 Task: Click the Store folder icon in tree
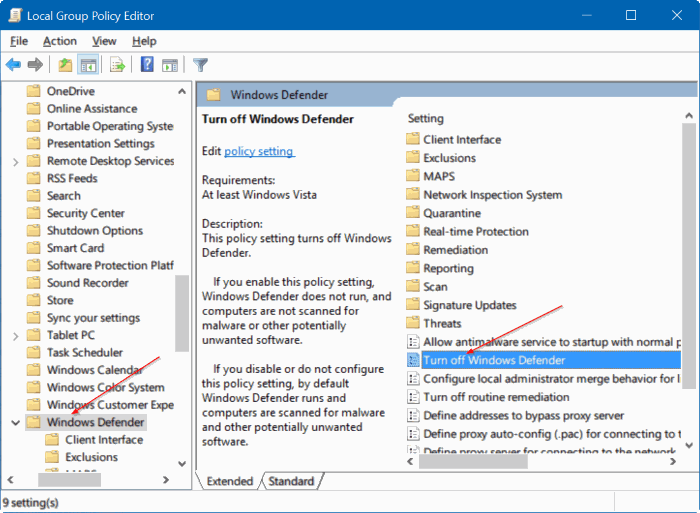(33, 300)
